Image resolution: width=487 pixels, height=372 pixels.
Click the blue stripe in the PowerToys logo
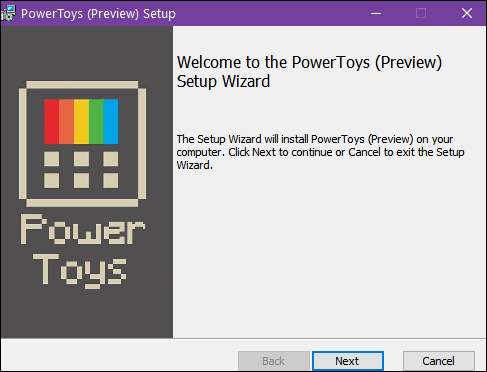111,122
